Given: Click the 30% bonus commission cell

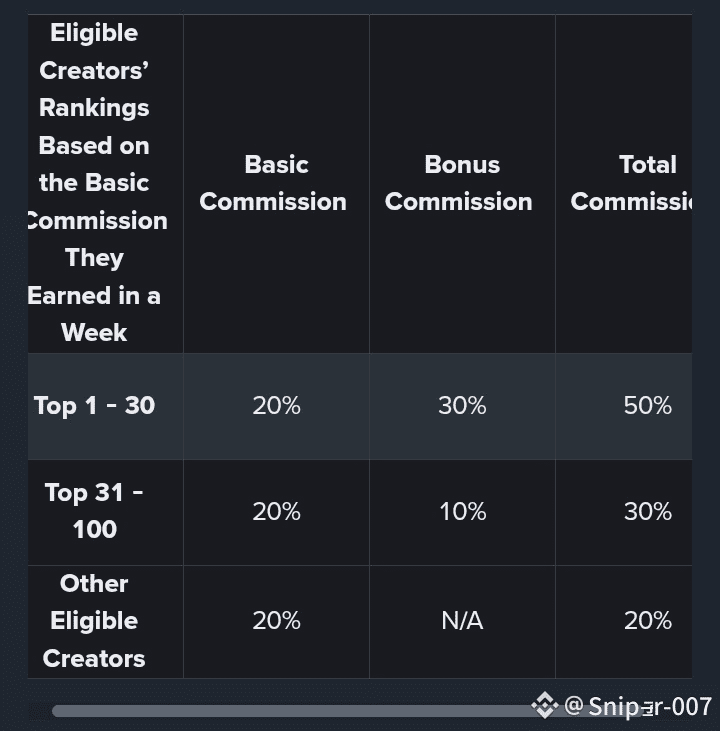Looking at the screenshot, I should (462, 405).
